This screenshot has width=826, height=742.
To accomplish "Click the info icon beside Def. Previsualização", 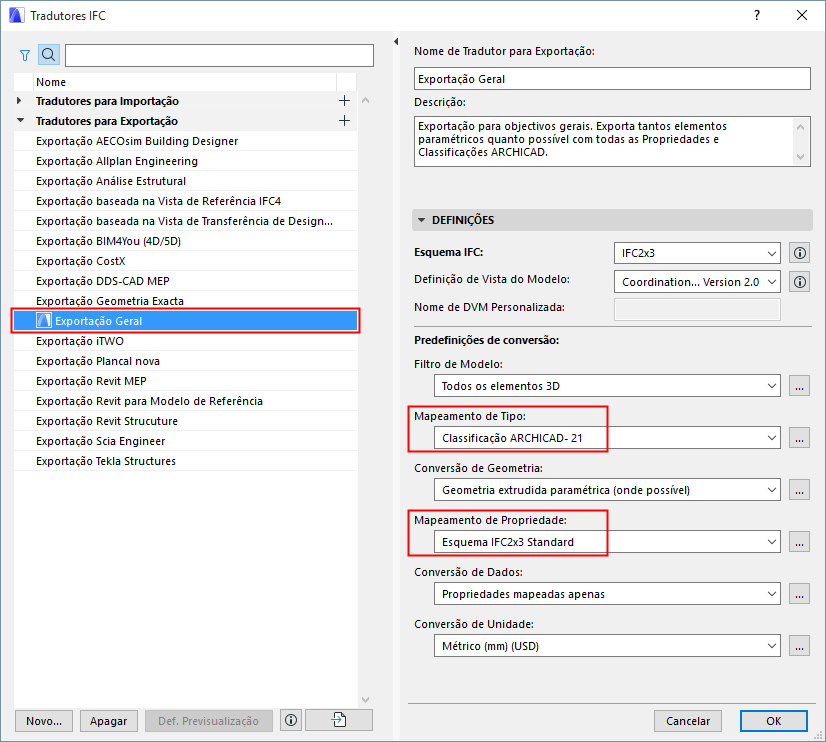I will click(x=291, y=720).
